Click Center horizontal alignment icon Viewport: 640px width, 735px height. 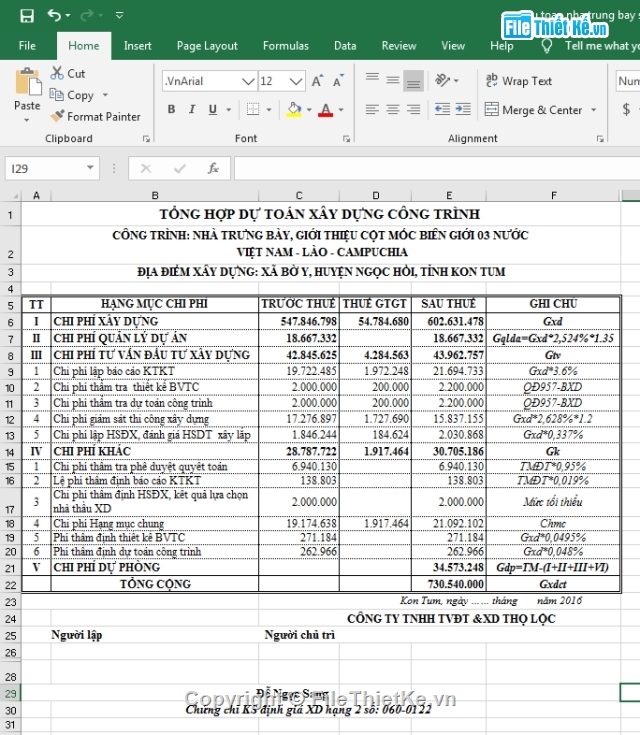coord(393,110)
